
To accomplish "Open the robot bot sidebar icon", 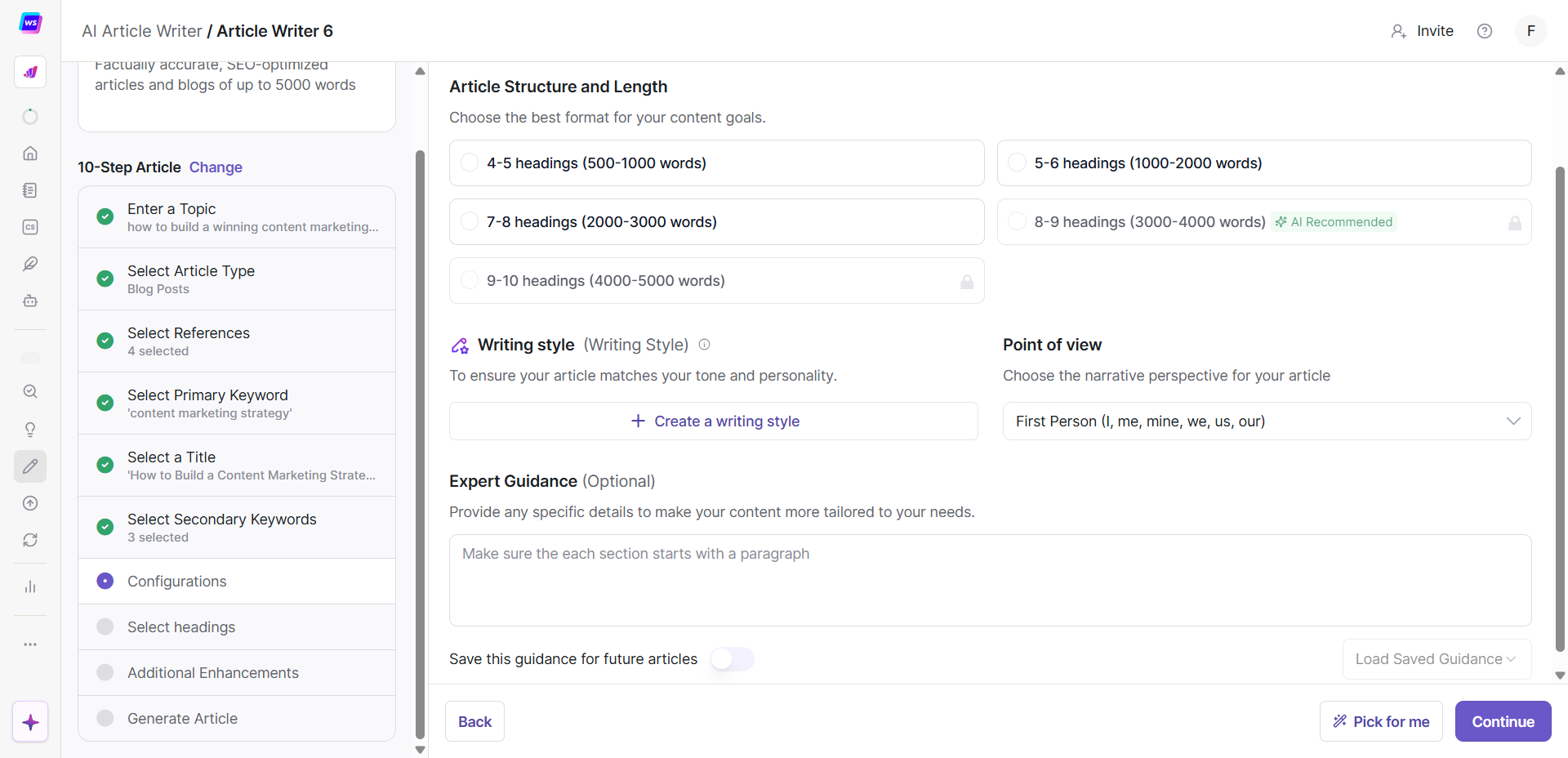I will 30,301.
